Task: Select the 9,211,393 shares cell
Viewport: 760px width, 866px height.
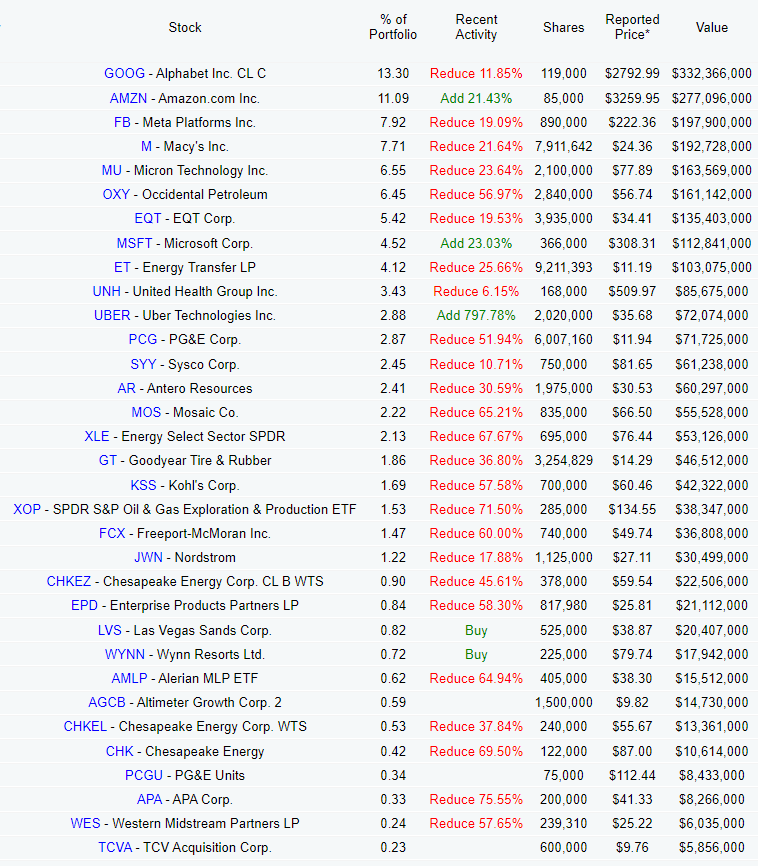Action: point(563,267)
